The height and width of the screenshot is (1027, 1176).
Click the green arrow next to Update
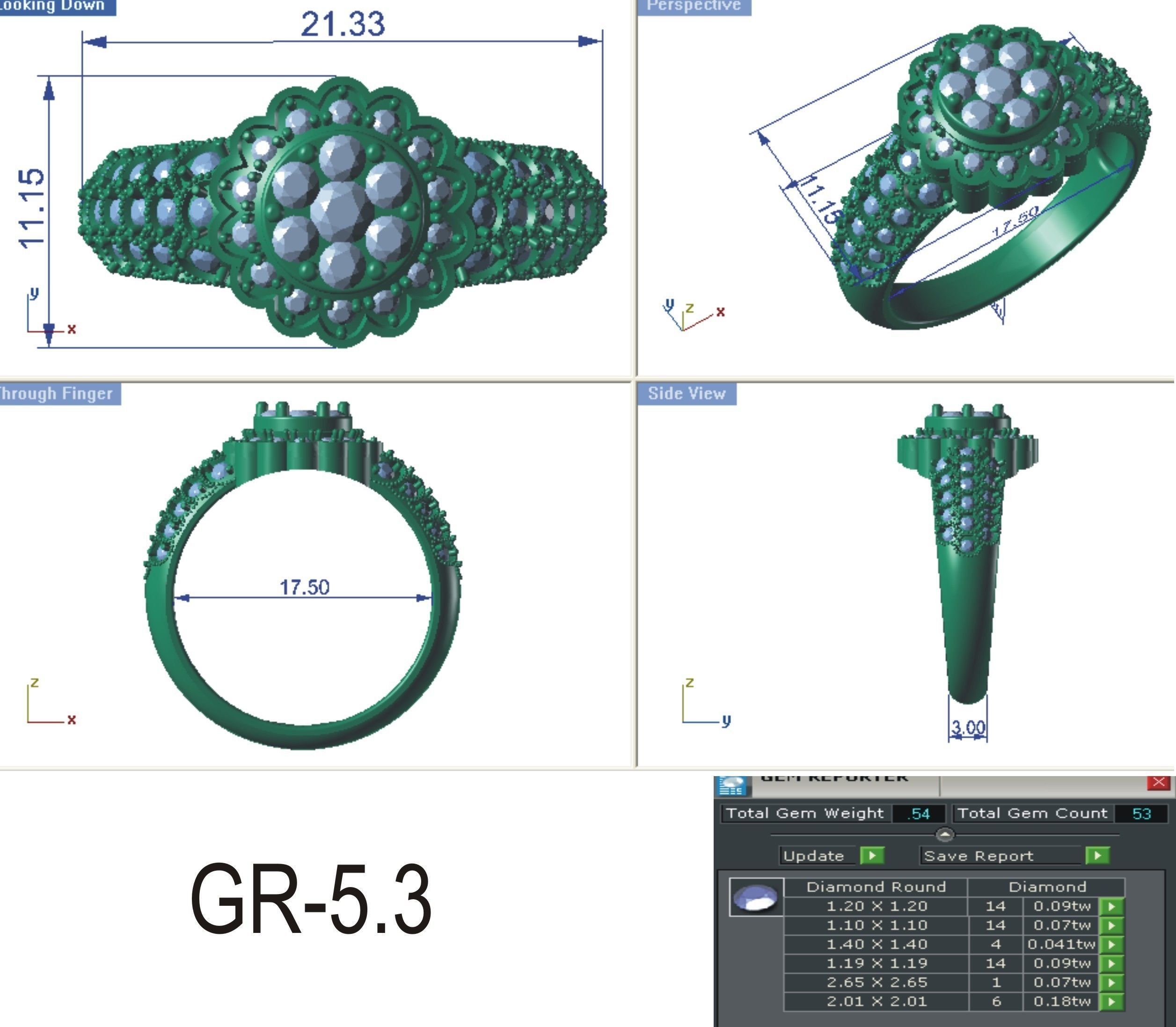click(872, 856)
